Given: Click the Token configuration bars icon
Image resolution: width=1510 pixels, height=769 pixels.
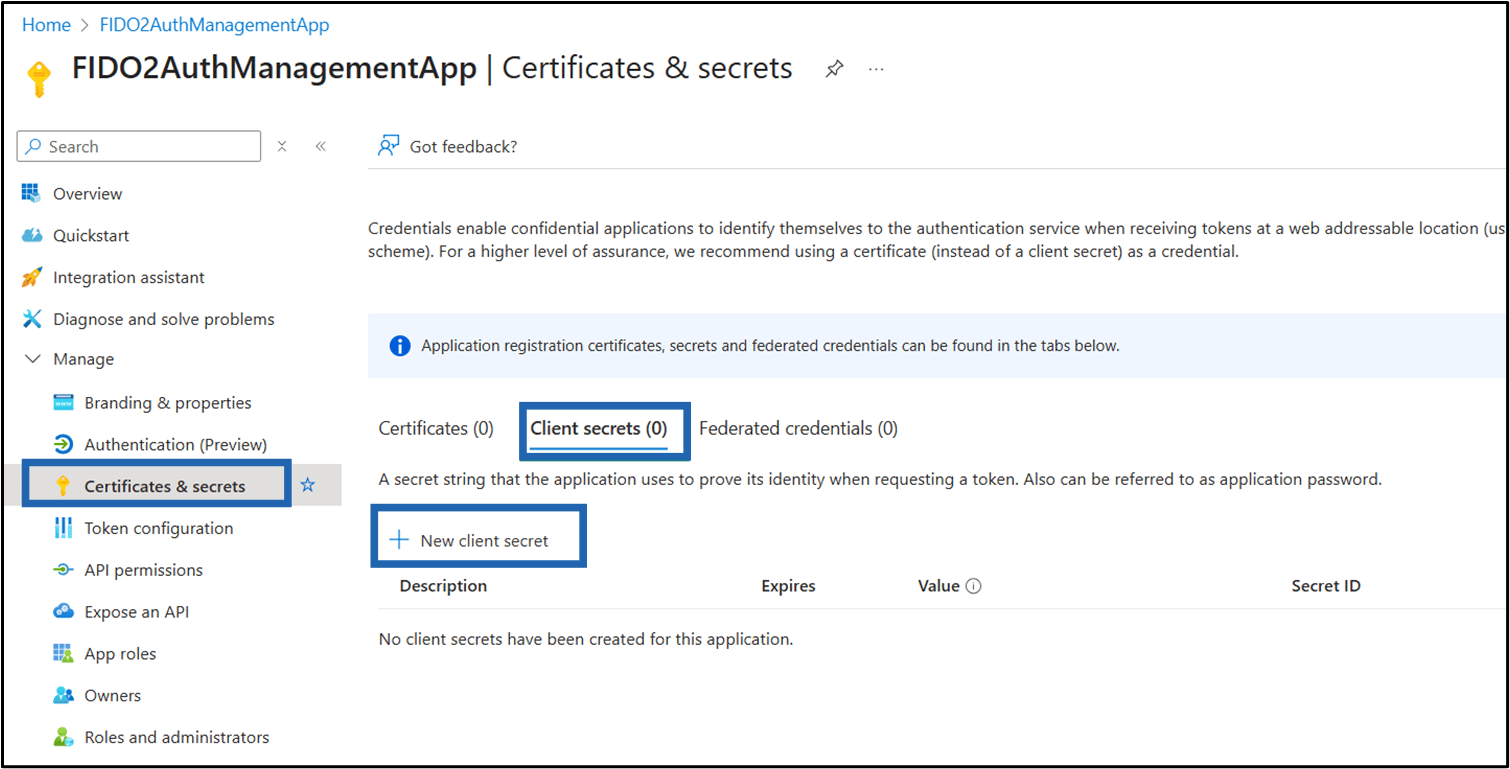Looking at the screenshot, I should (x=63, y=528).
